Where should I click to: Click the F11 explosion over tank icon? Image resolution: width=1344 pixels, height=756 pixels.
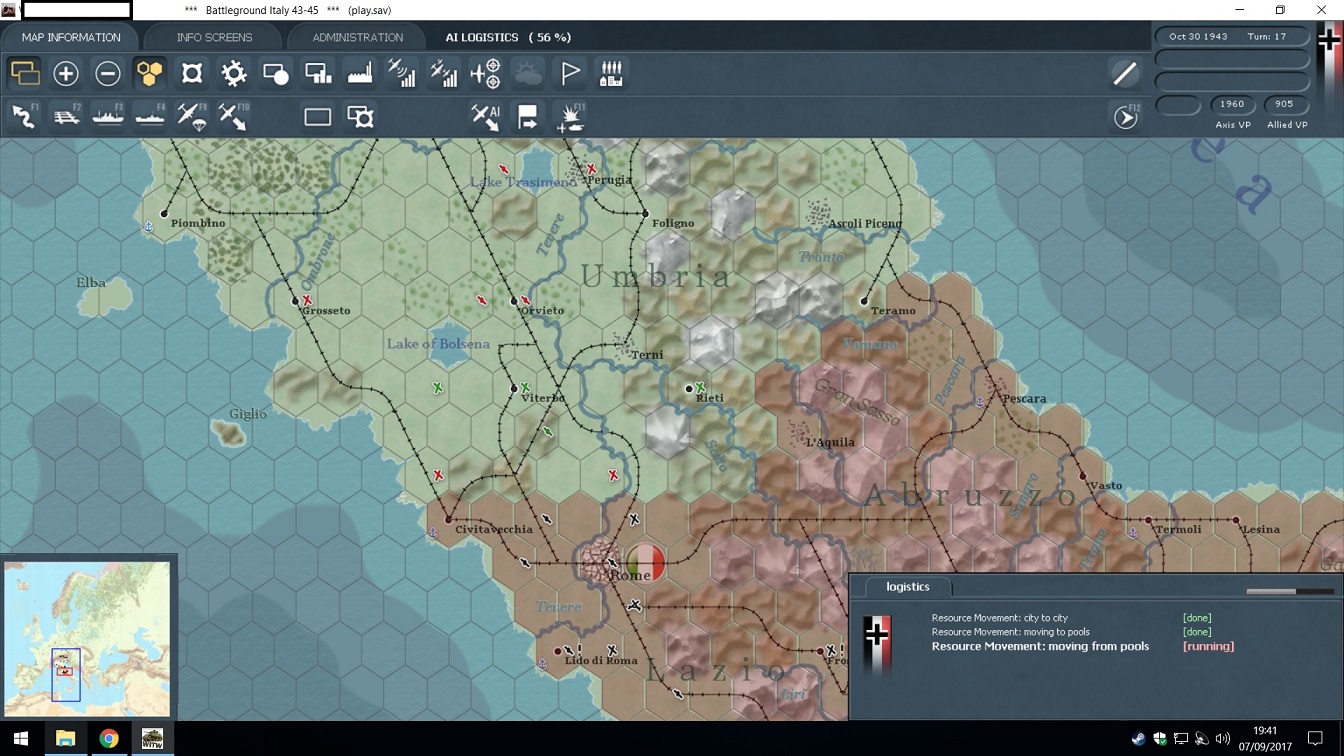(x=570, y=117)
